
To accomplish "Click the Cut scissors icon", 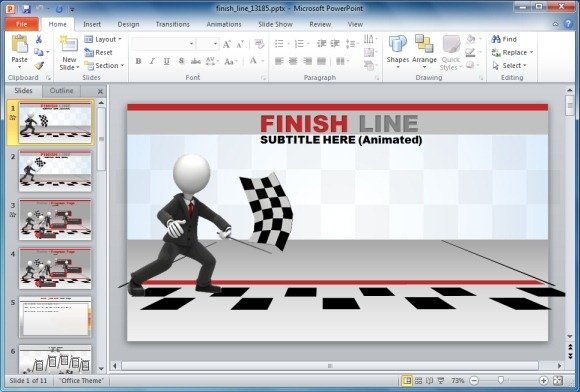I will click(39, 39).
